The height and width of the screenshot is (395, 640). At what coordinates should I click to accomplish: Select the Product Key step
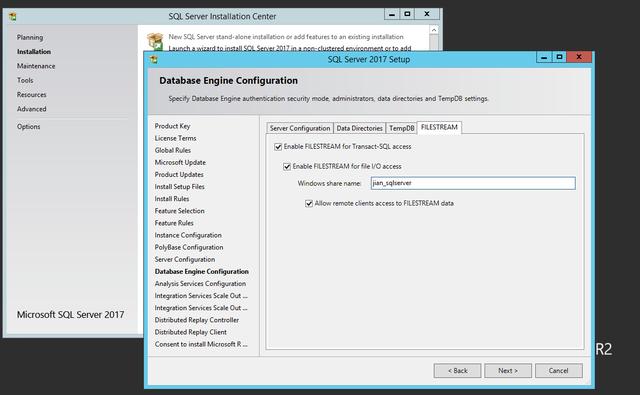pyautogui.click(x=172, y=126)
